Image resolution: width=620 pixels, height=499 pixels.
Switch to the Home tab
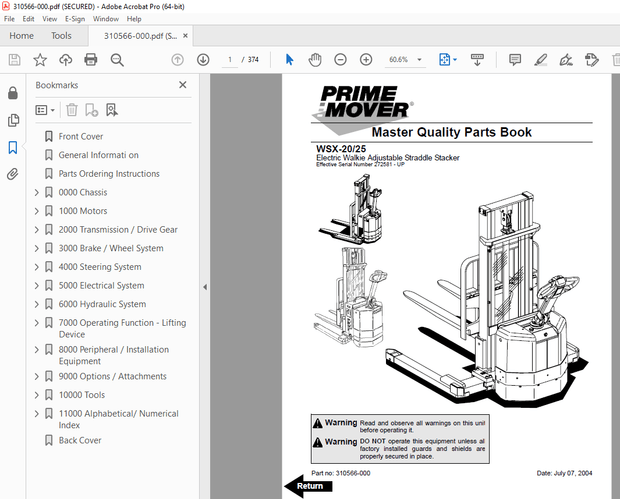point(21,36)
